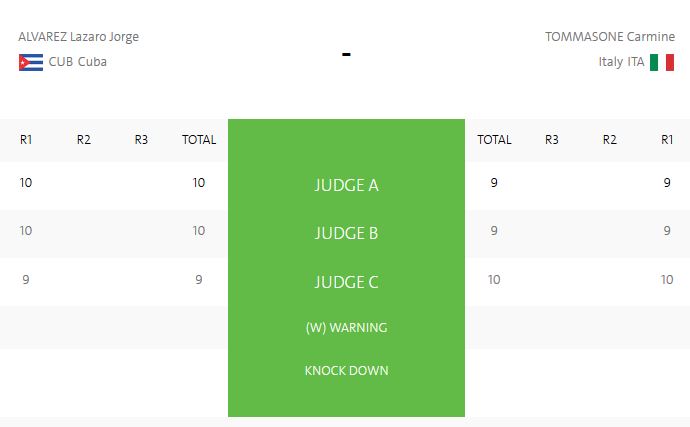Click Tommasone's R2 column header

coord(610,140)
